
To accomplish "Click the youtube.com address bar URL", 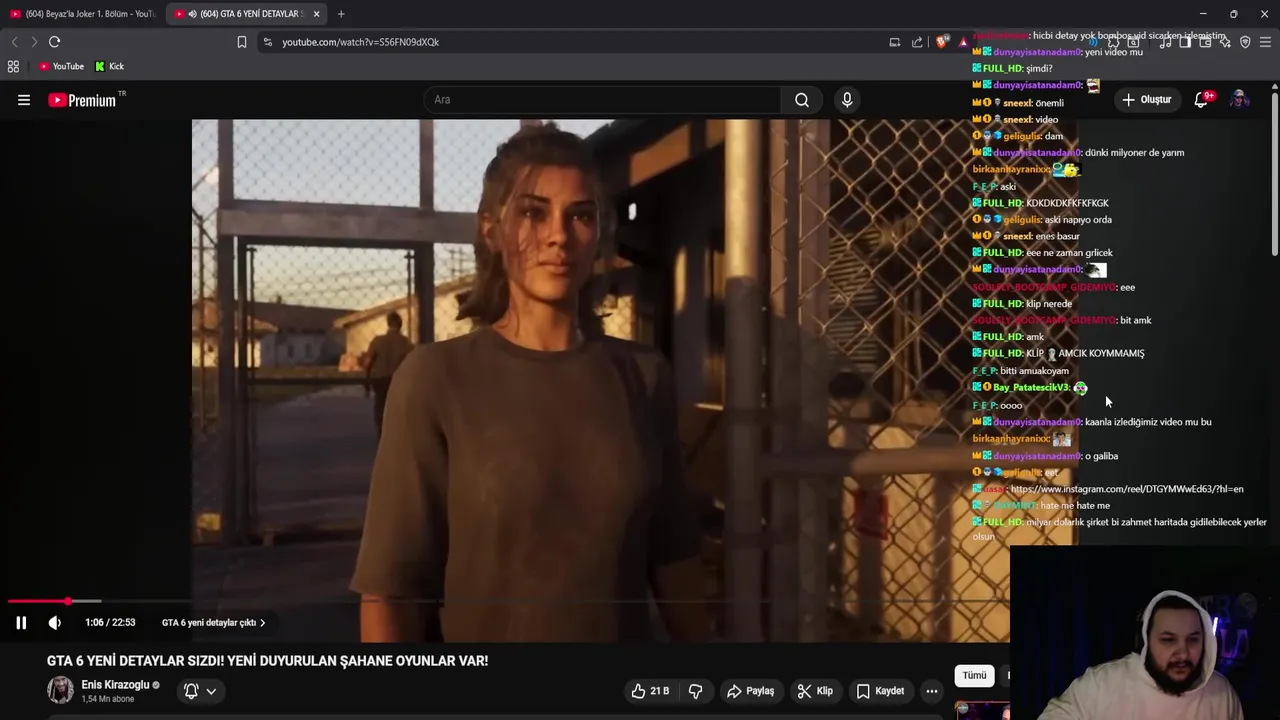I will pyautogui.click(x=361, y=42).
